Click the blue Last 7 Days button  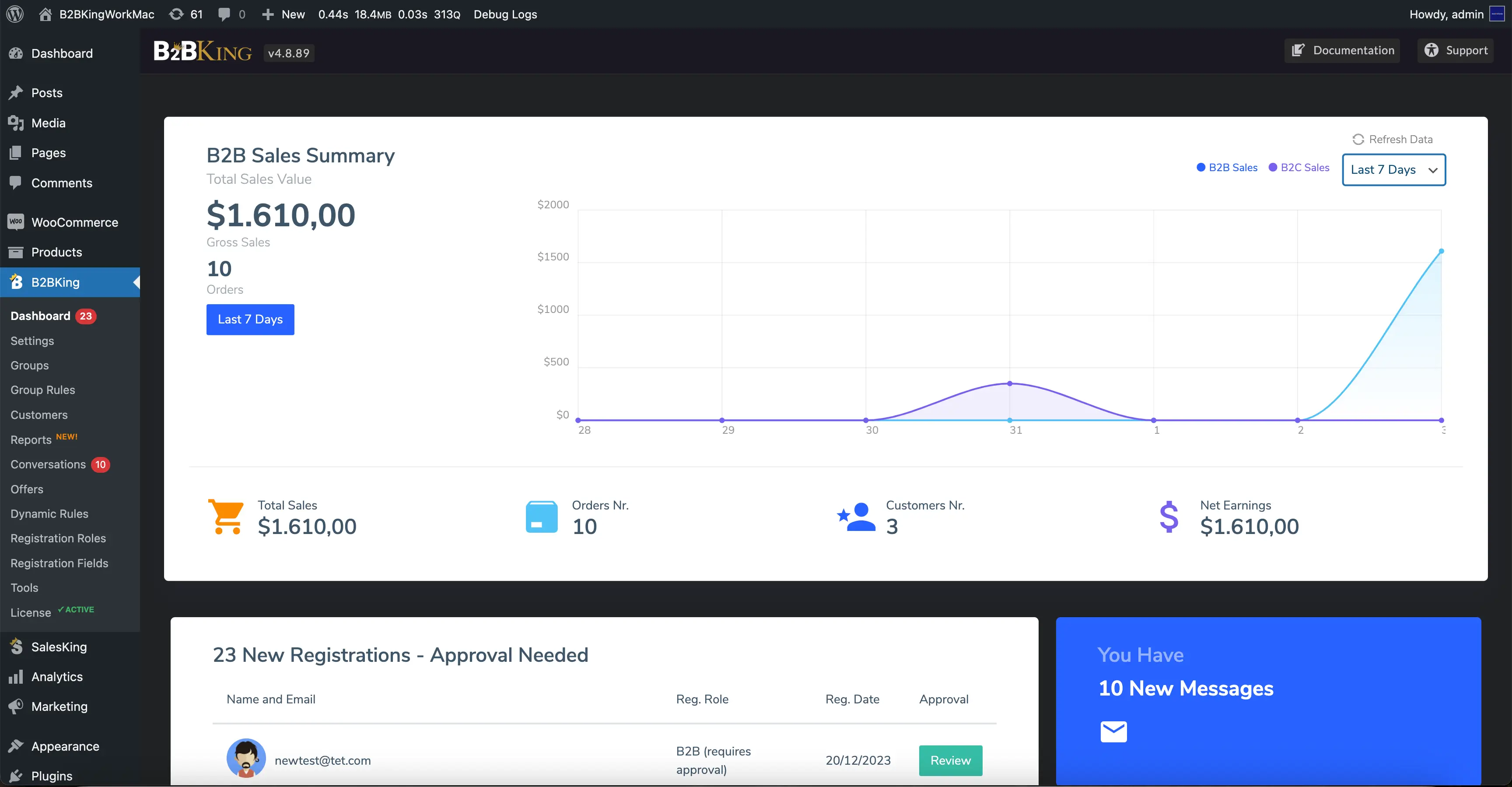coord(250,320)
